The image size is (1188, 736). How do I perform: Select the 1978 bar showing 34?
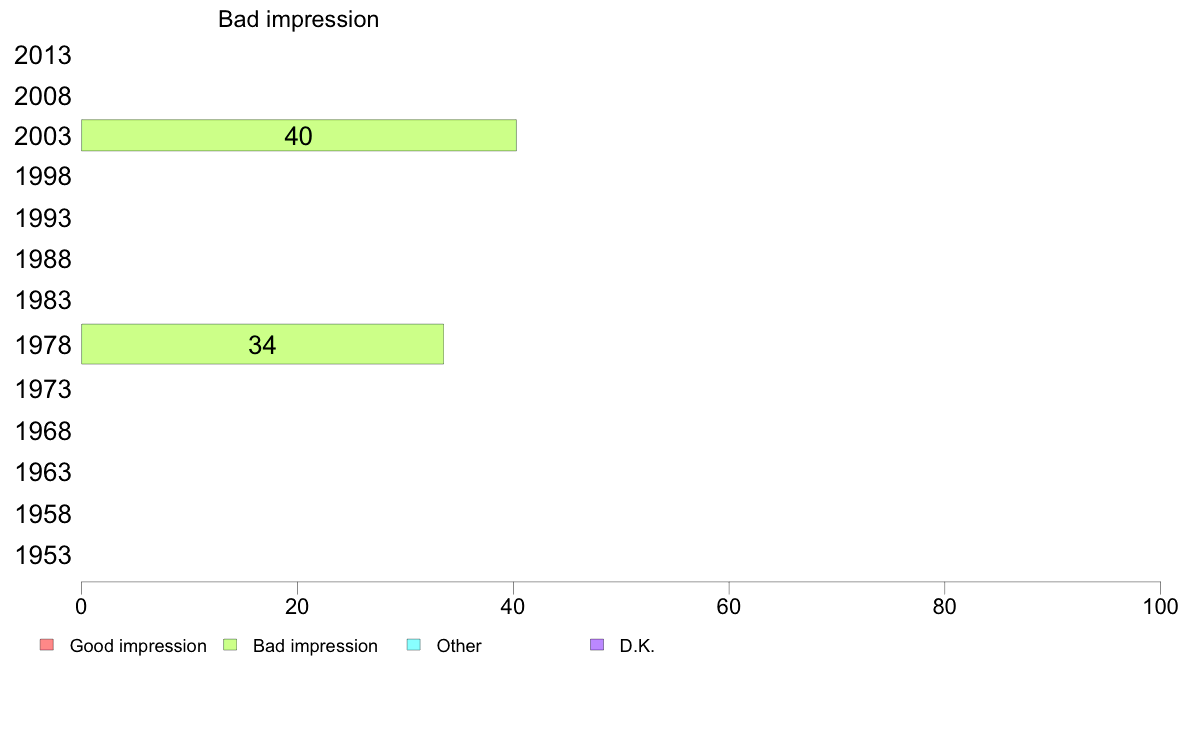pyautogui.click(x=262, y=344)
